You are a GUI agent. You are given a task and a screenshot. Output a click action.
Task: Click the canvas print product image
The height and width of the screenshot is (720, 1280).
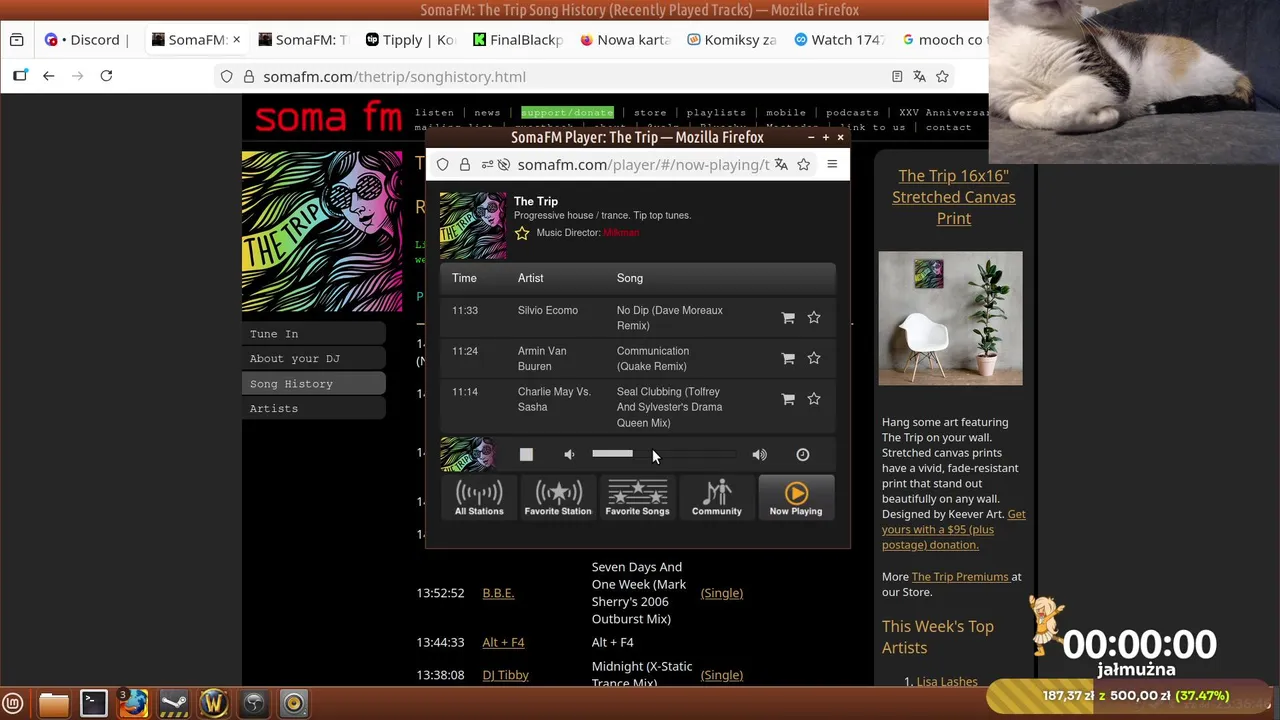click(950, 318)
